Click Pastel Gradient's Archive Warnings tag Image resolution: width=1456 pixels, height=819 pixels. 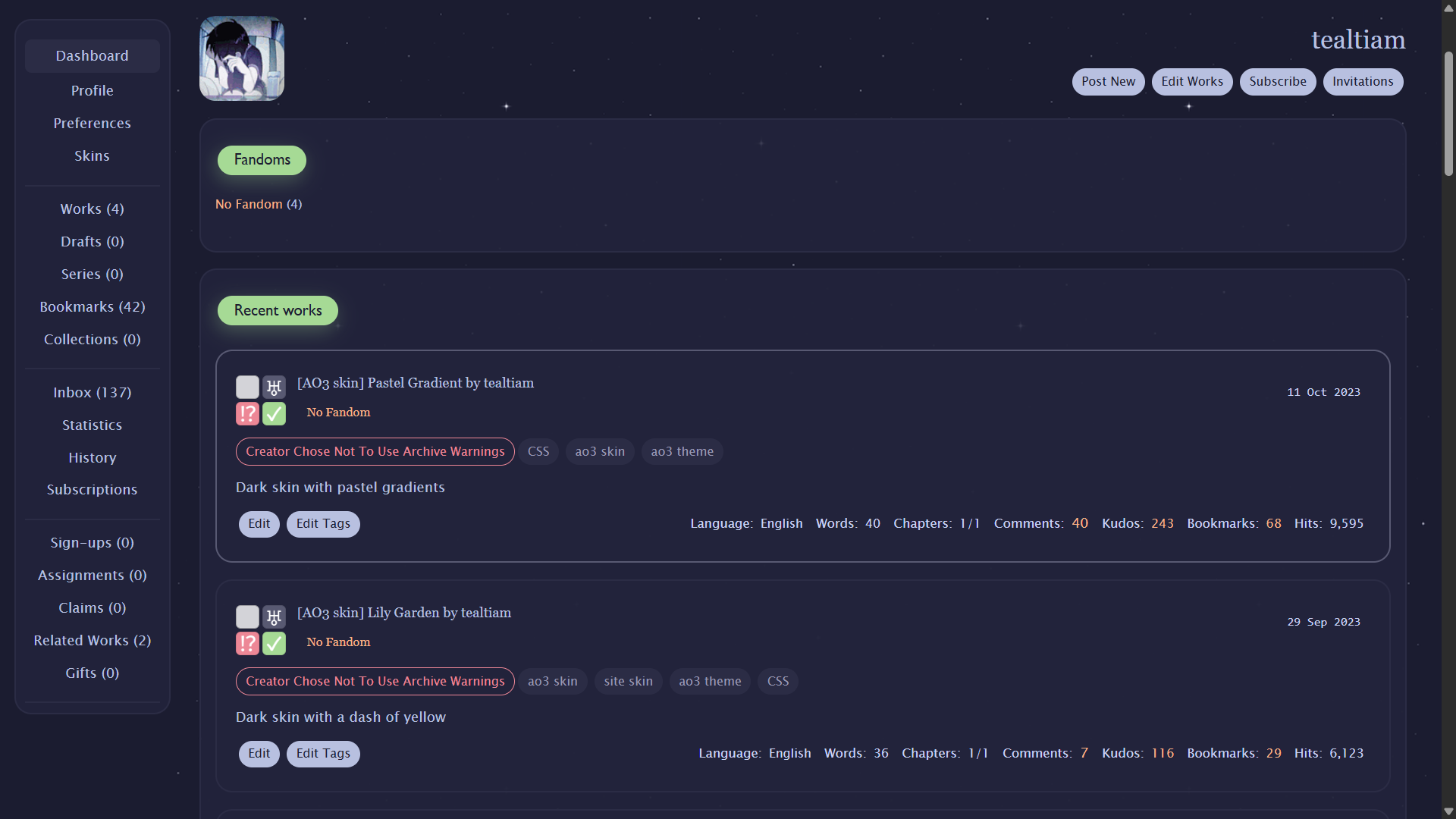coord(375,452)
